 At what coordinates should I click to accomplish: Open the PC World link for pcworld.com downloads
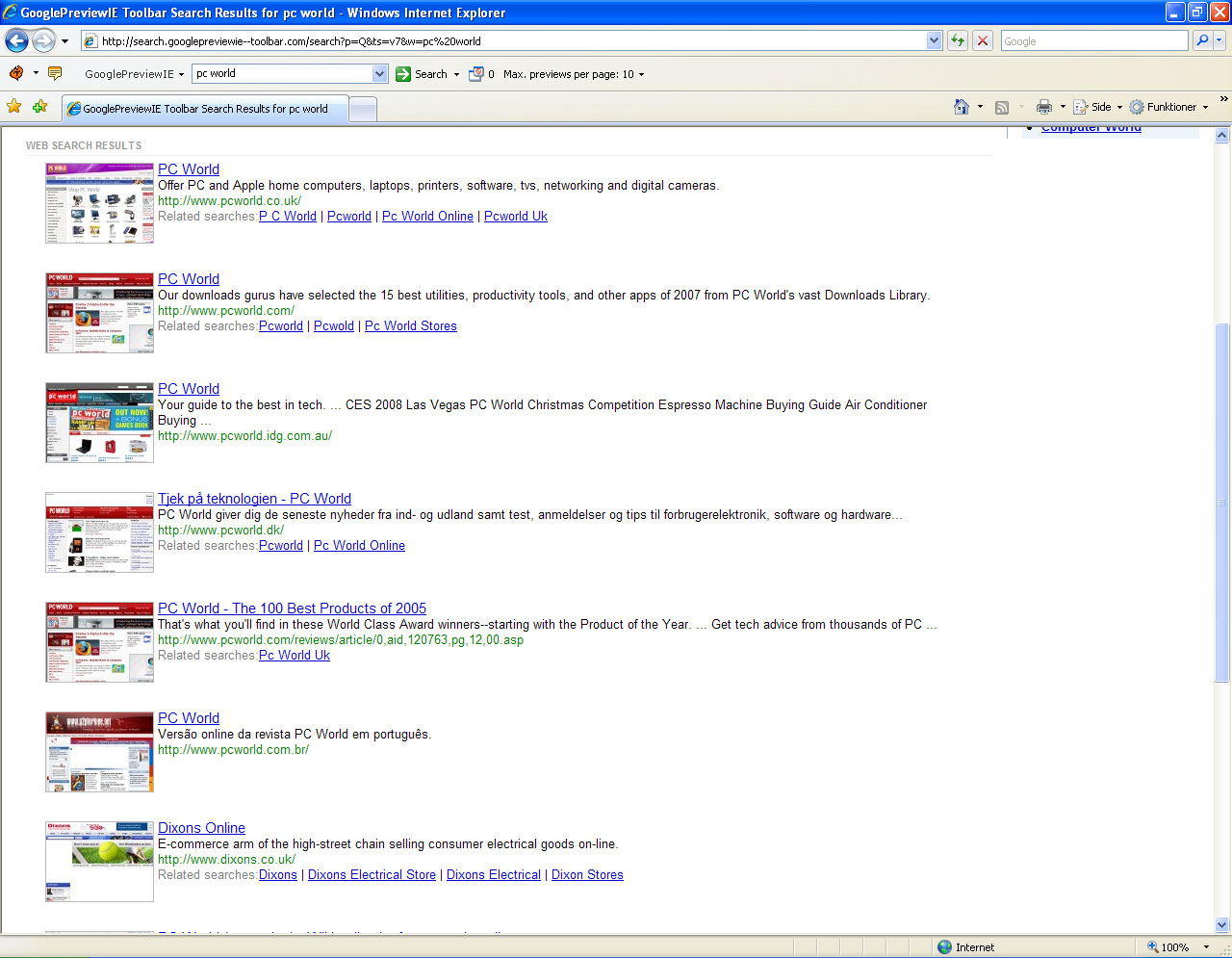coord(189,279)
